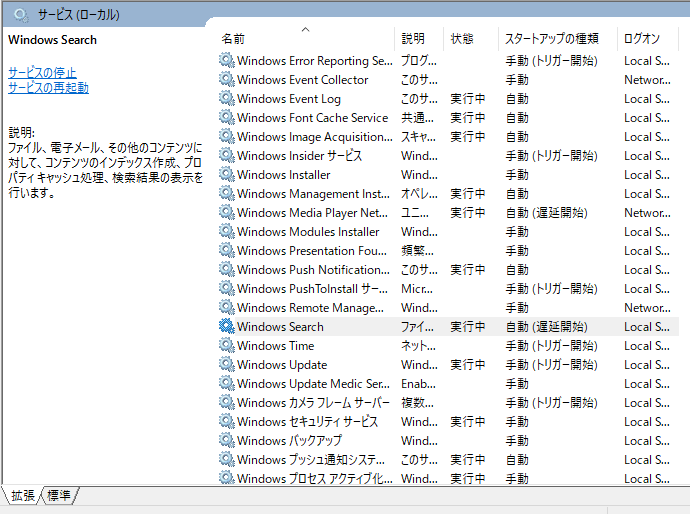
Task: Select Windows セキュリティ サービス name
Action: click(x=307, y=422)
